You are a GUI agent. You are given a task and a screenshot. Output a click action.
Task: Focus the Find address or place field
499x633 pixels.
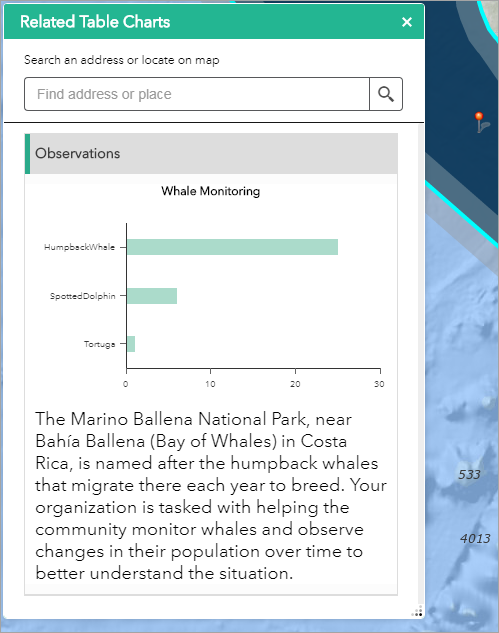coord(197,94)
